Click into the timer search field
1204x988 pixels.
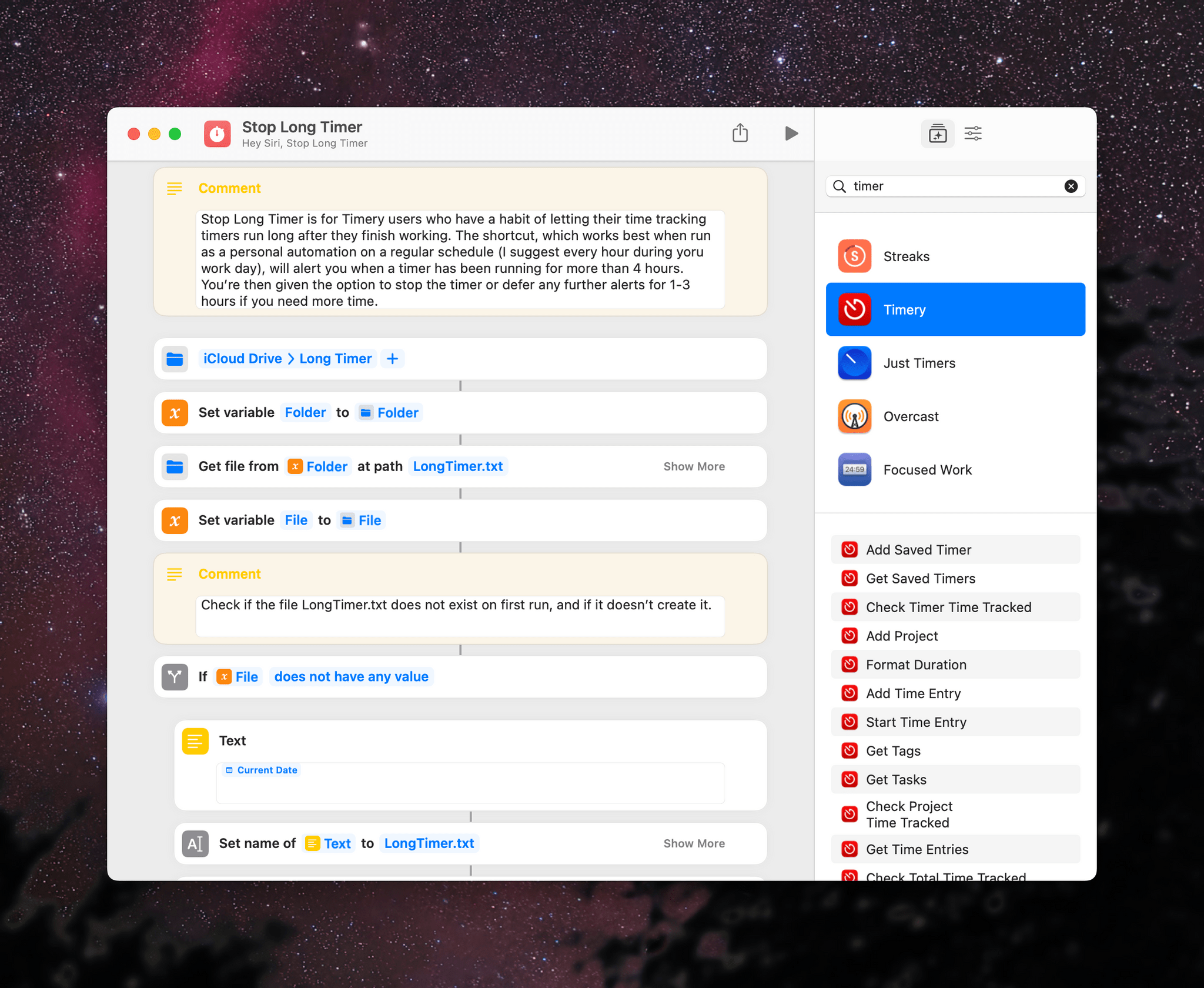click(955, 186)
